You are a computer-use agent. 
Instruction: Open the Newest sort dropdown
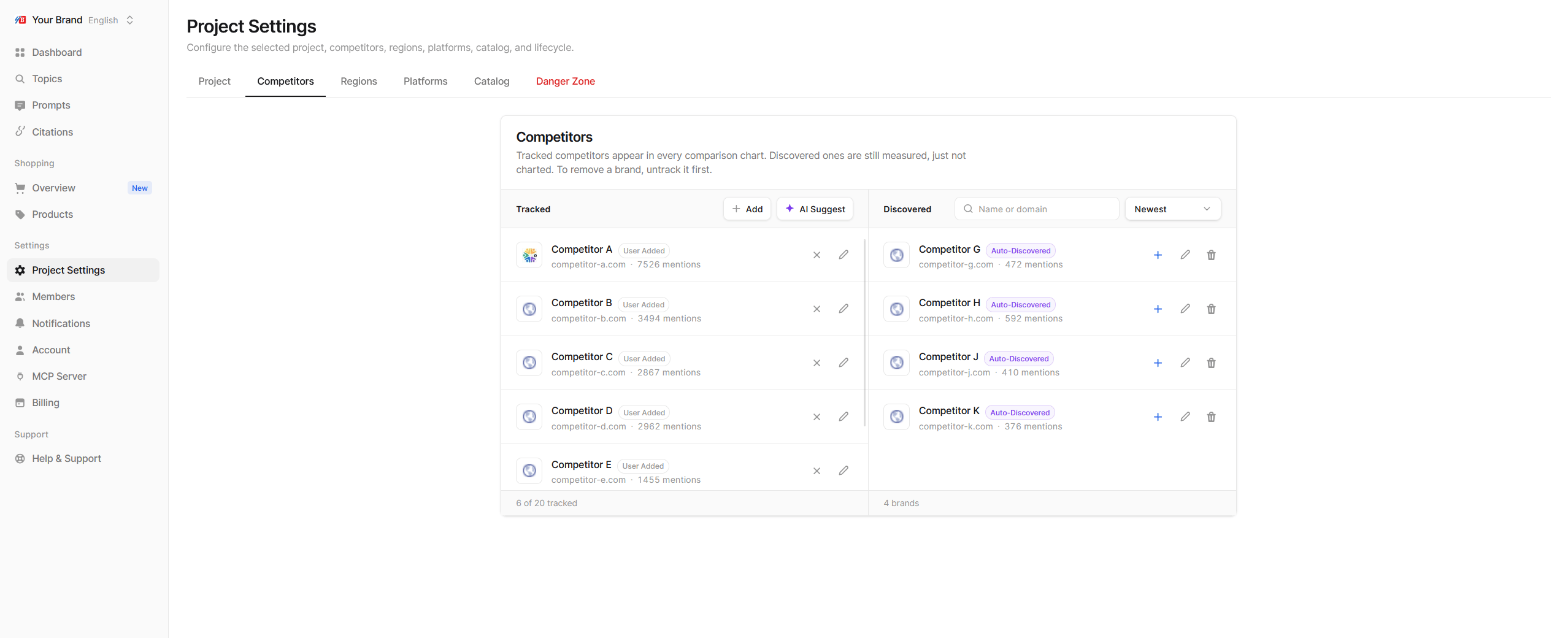[1172, 209]
